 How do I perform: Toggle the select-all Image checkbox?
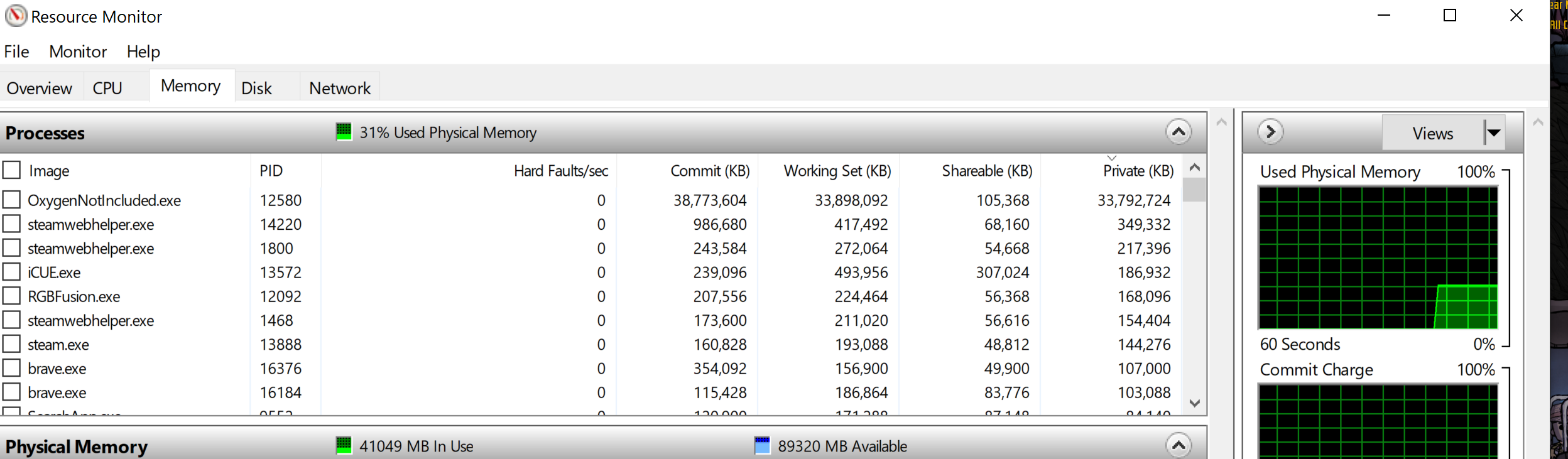point(11,170)
